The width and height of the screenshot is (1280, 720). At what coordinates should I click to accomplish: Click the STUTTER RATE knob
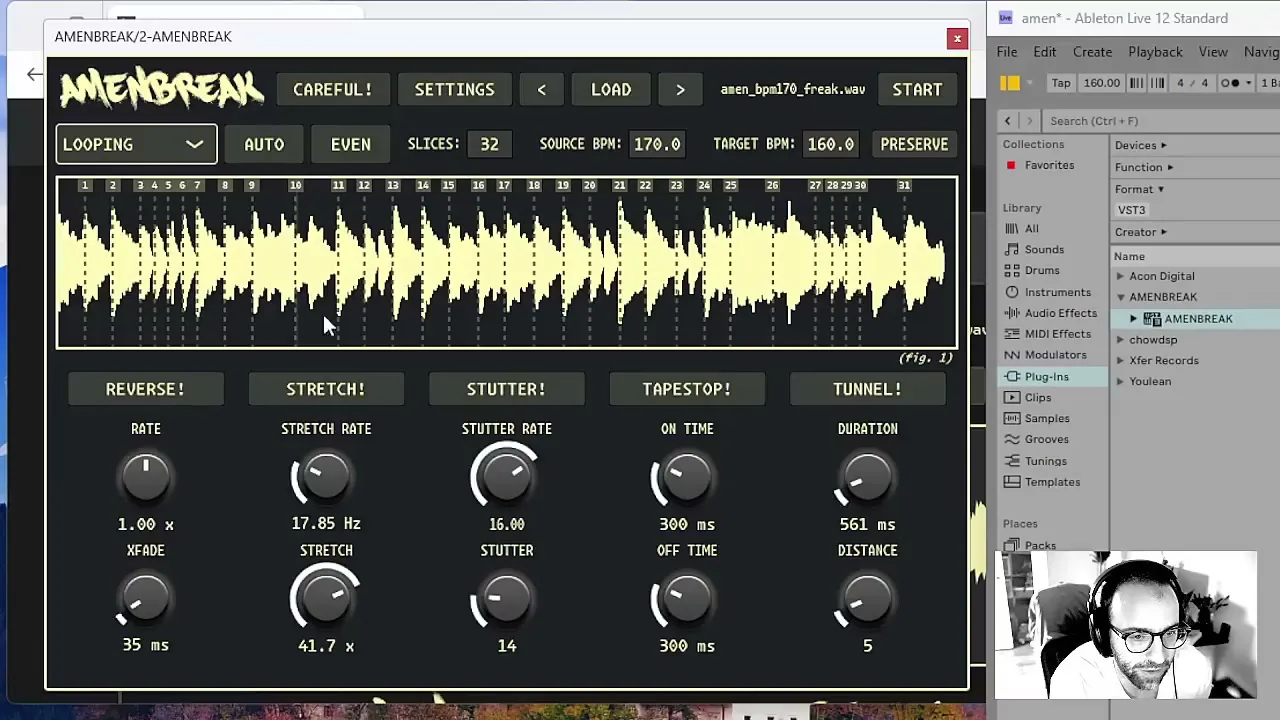(506, 478)
